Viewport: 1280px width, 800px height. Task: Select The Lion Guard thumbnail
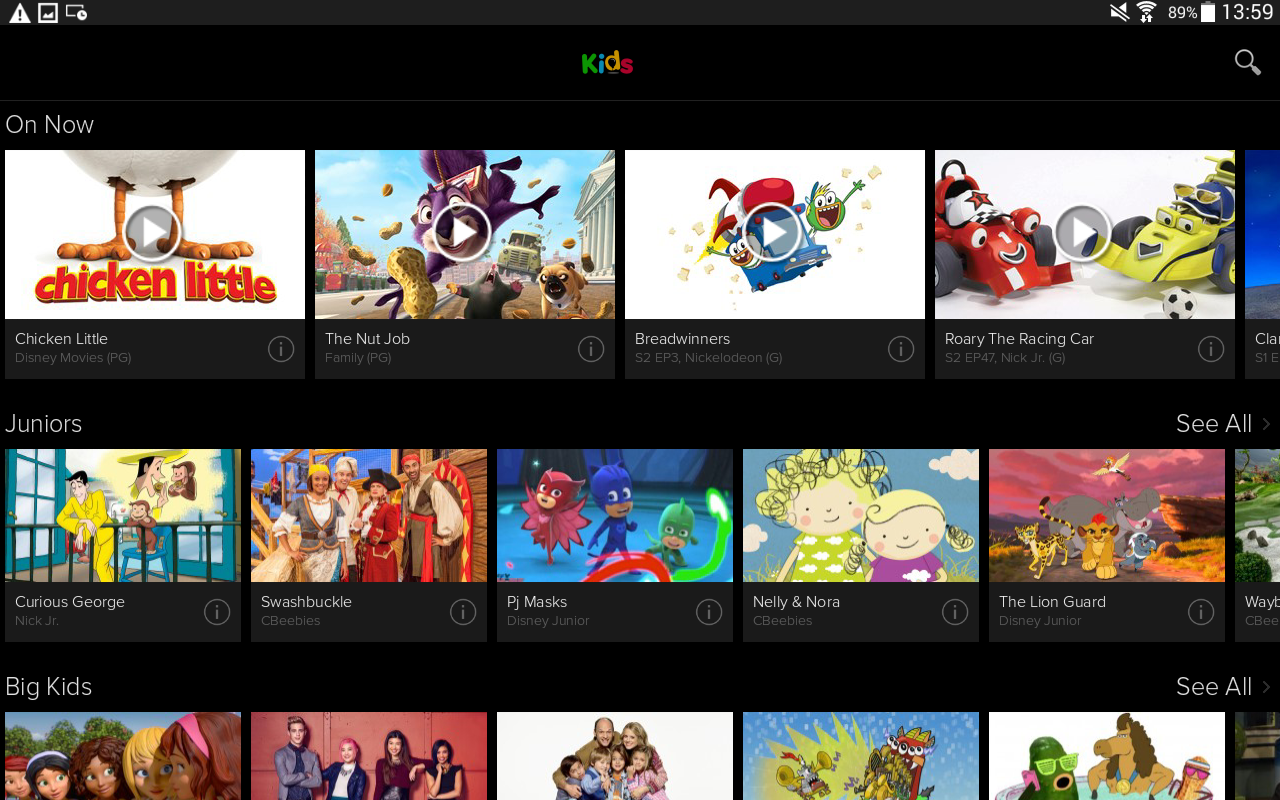pyautogui.click(x=1107, y=515)
